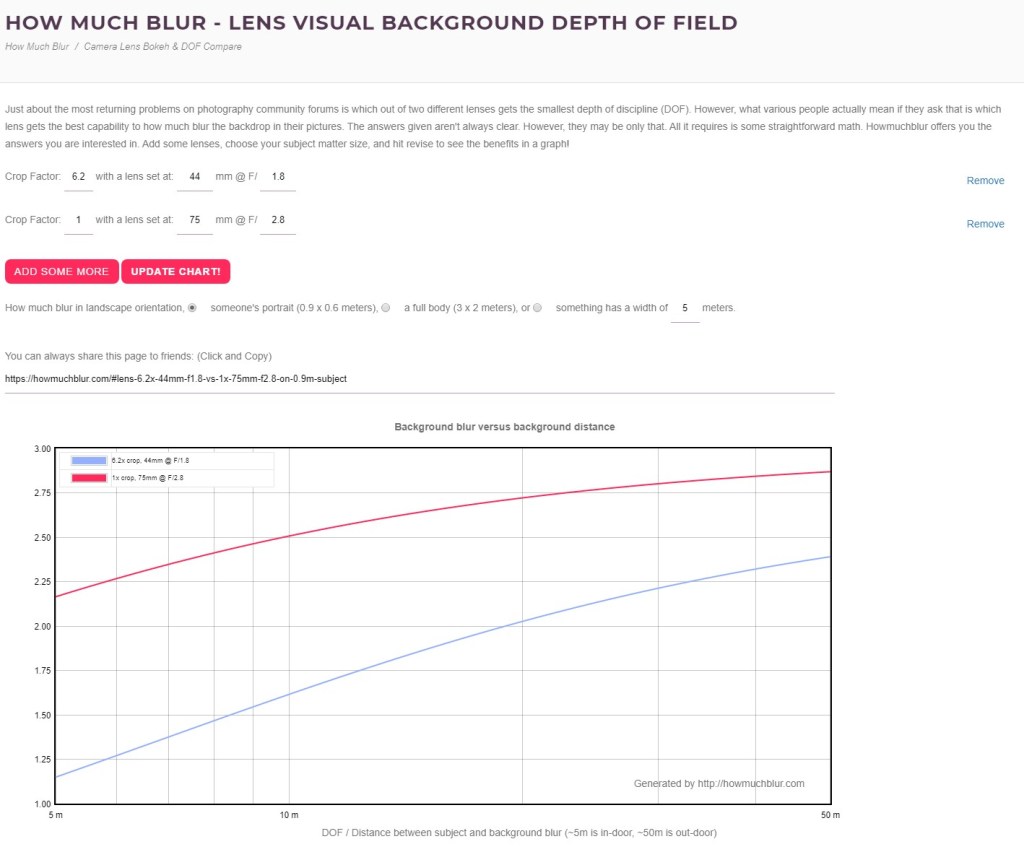Remove the 75 mm lens row
This screenshot has height=852, width=1024.
(x=985, y=224)
